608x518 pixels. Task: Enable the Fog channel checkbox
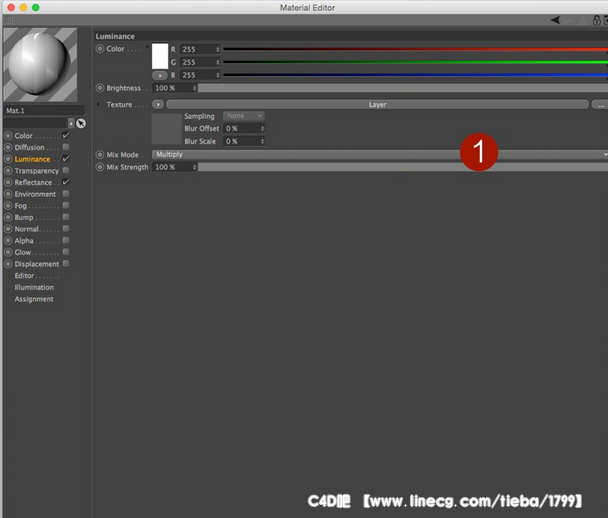66,205
